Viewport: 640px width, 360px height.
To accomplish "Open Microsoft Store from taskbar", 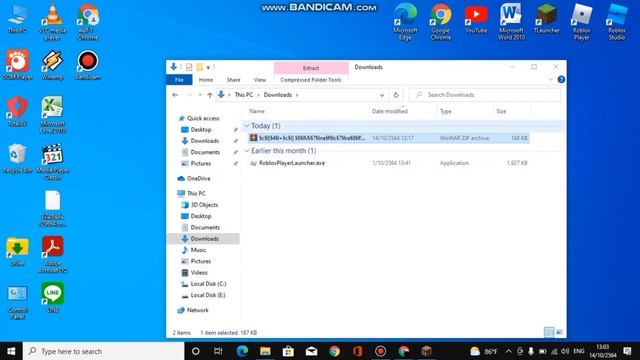I will pos(288,351).
